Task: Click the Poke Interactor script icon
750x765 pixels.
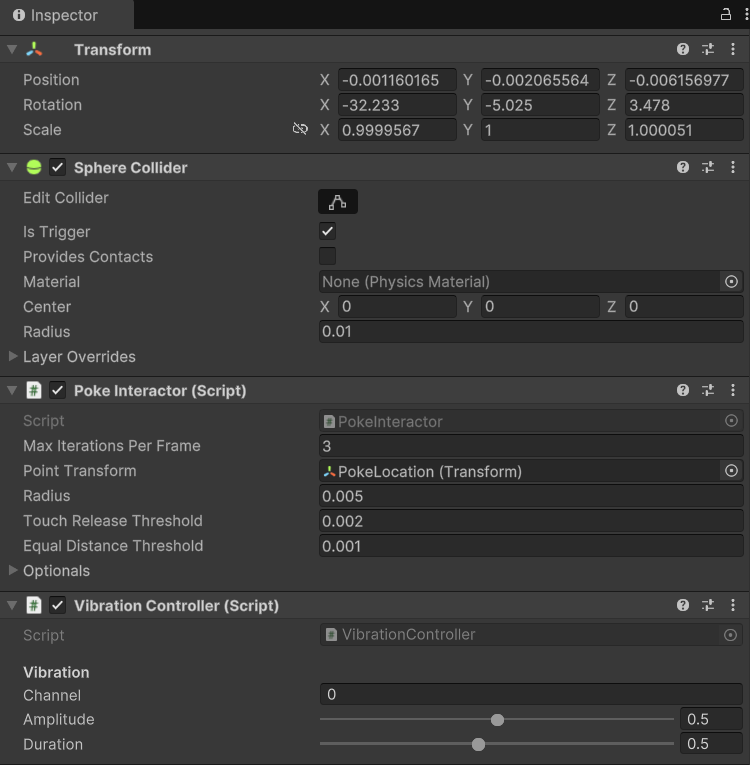Action: 34,390
